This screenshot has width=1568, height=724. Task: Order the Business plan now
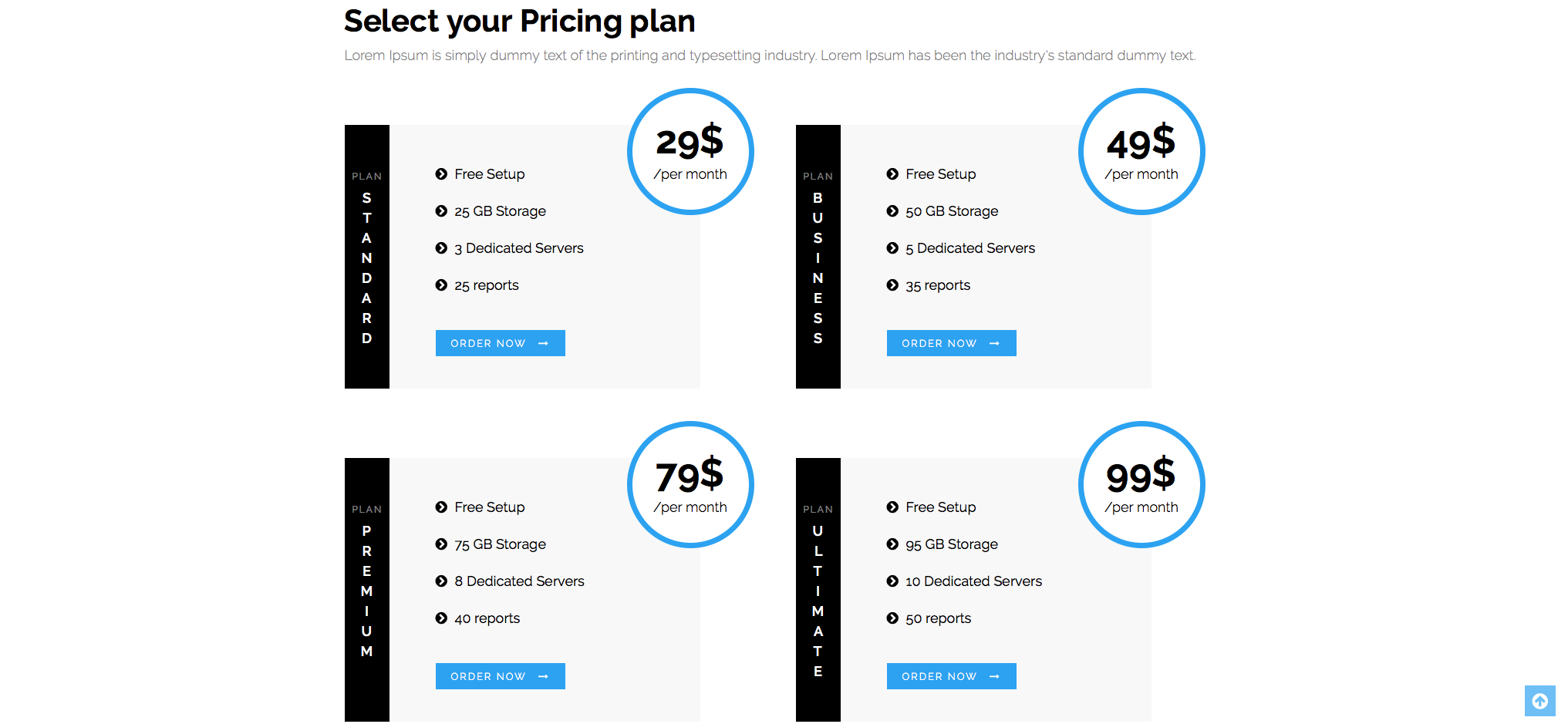pos(951,343)
